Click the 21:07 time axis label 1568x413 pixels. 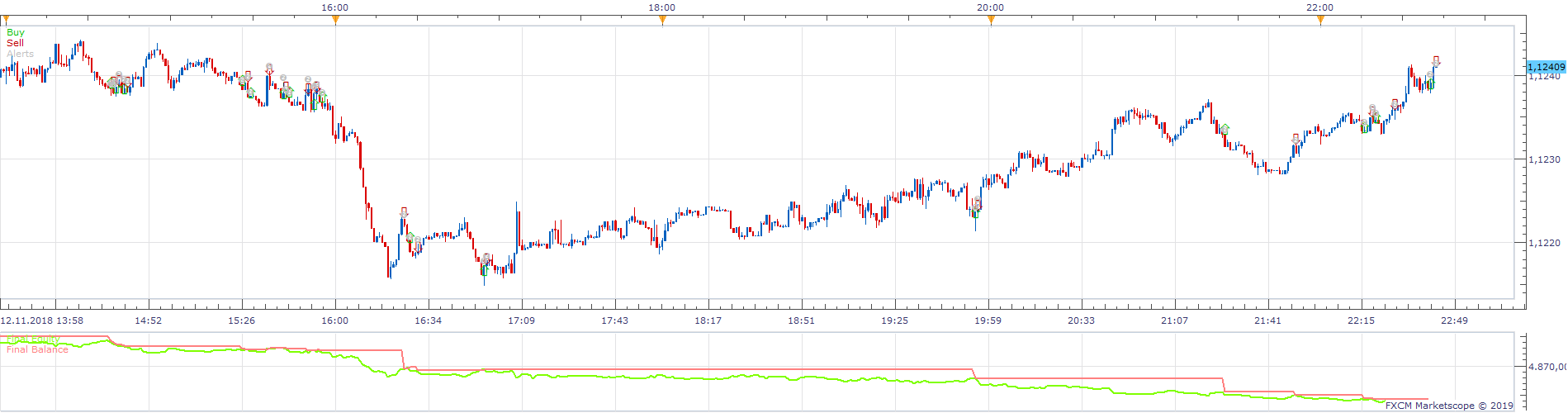(1174, 320)
